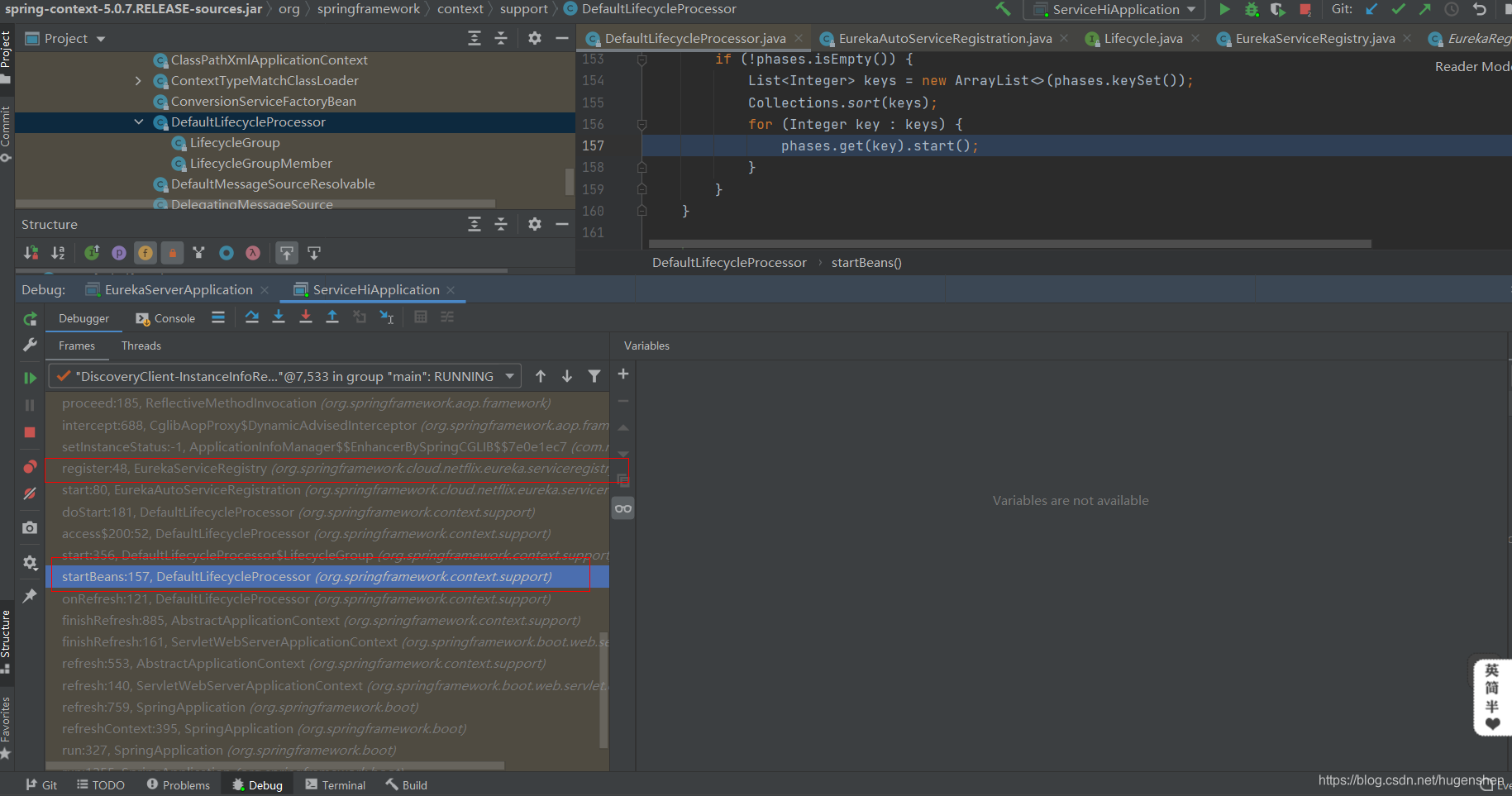
Task: Click Git Rollback undo arrow icon
Action: click(1480, 9)
